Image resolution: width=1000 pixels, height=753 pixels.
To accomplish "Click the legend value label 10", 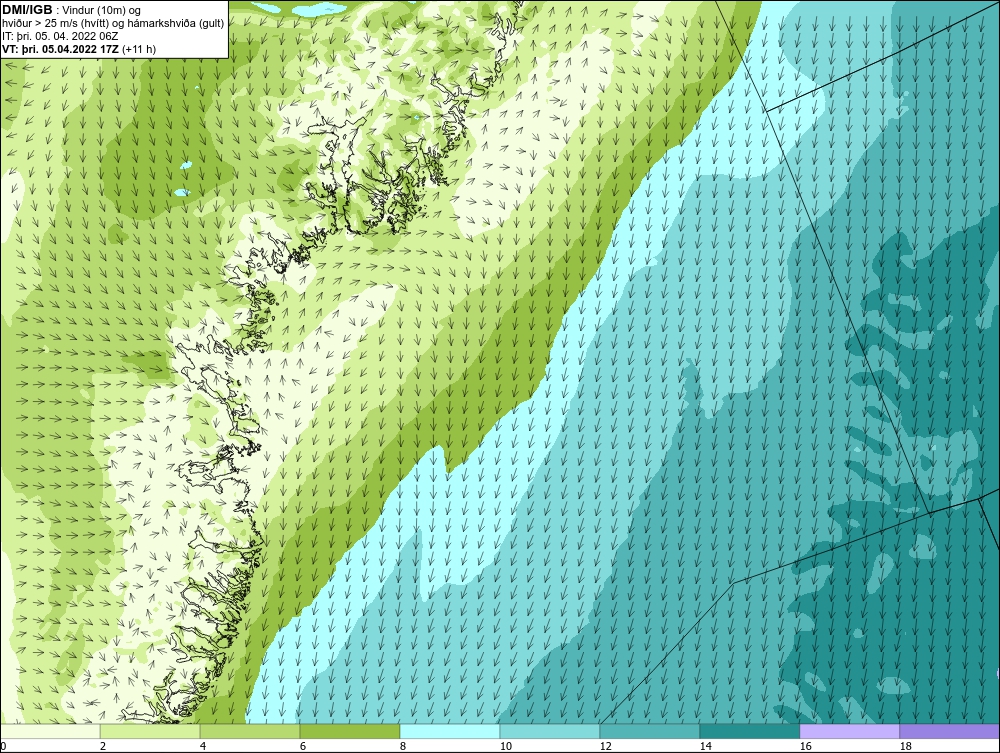I will pyautogui.click(x=506, y=746).
